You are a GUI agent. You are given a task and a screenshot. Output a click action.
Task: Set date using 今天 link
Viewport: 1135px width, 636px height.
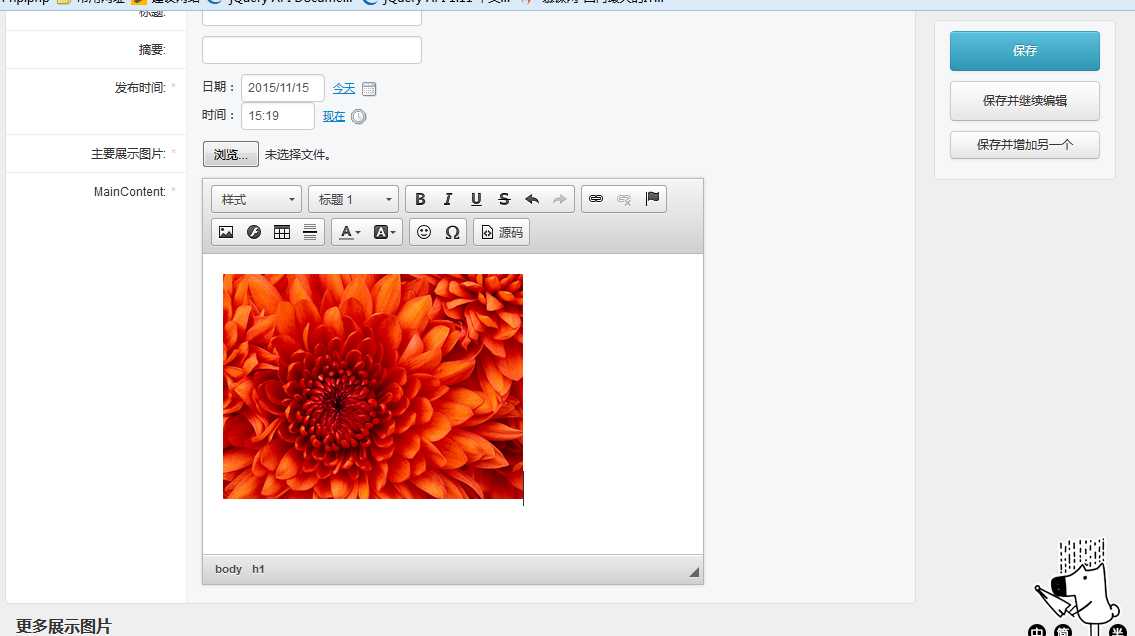[344, 88]
